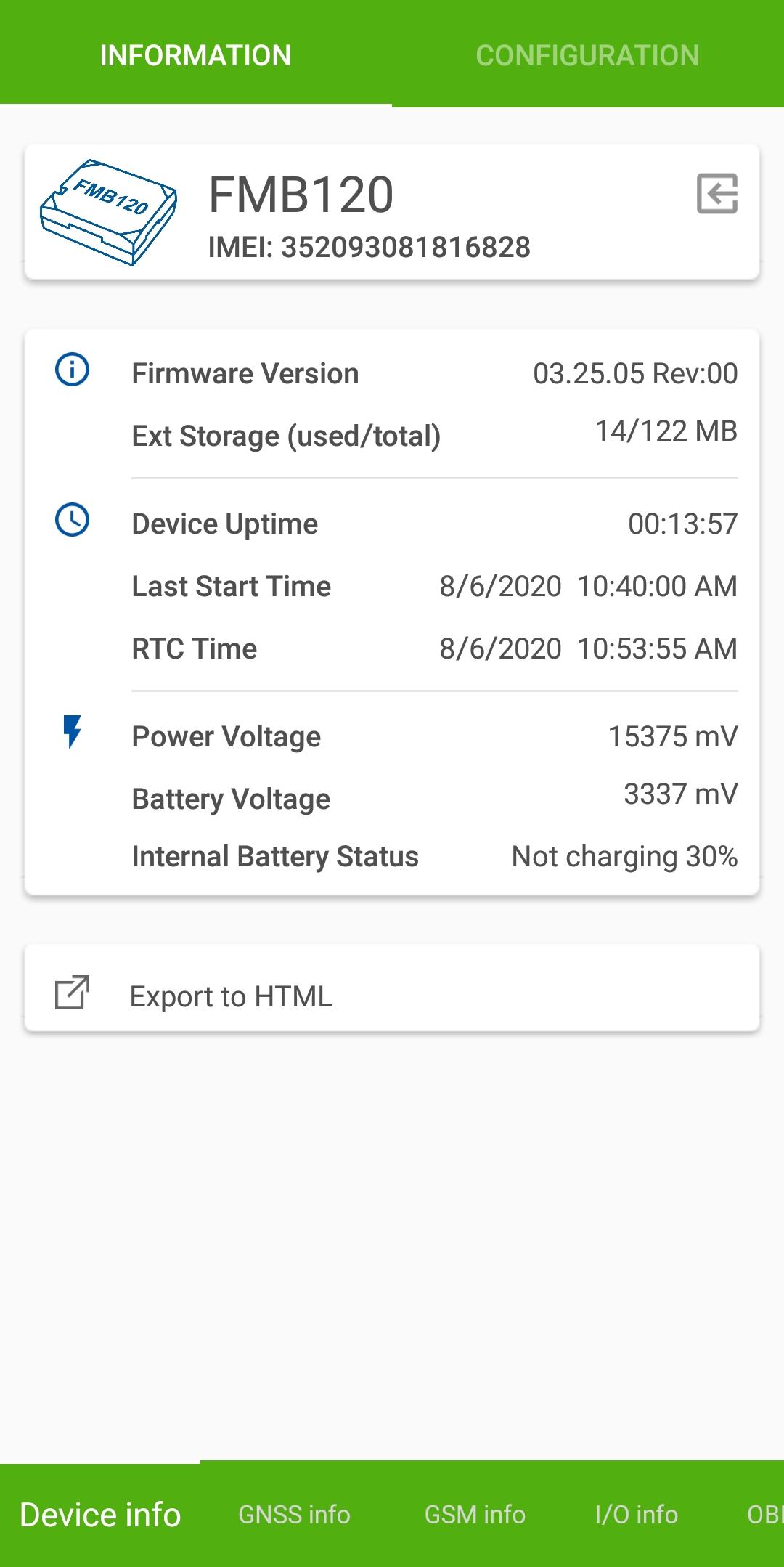Tap the Internal Battery Status row
The width and height of the screenshot is (784, 1567).
pos(434,857)
